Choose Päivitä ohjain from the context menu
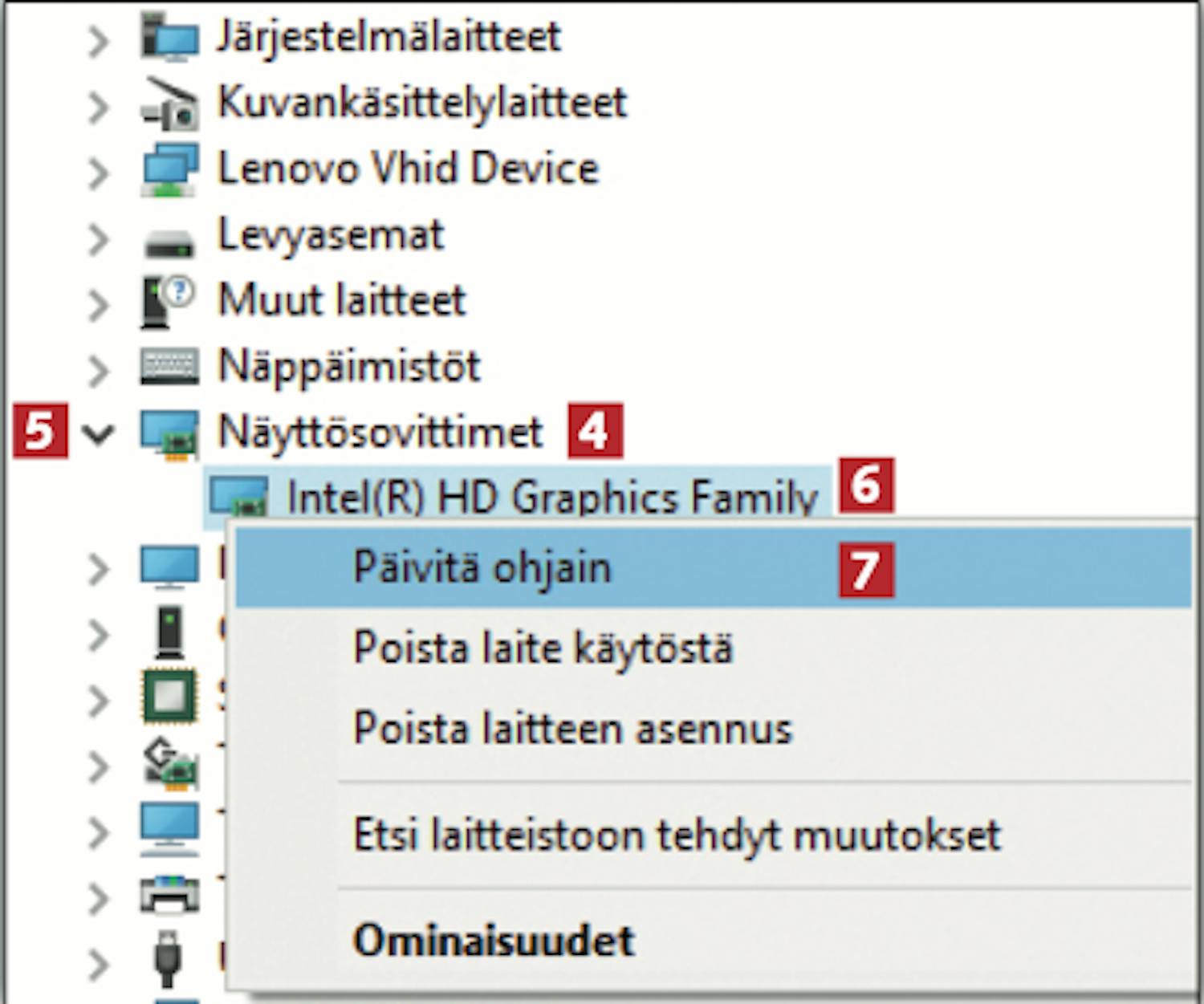The height and width of the screenshot is (1004, 1204). [x=482, y=568]
